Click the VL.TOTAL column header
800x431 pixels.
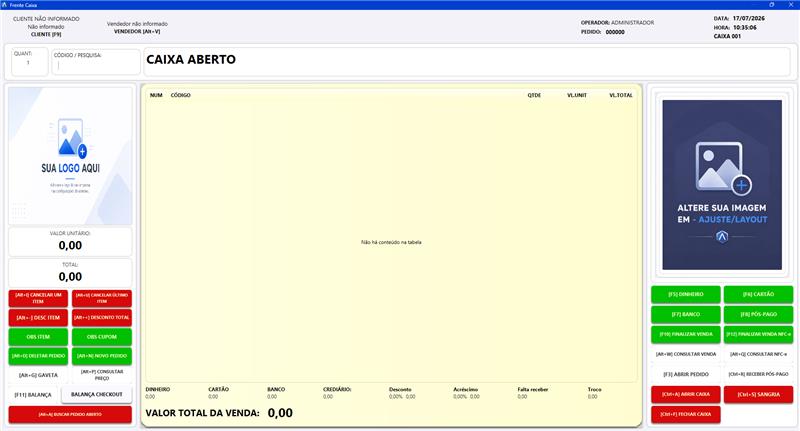[621, 95]
